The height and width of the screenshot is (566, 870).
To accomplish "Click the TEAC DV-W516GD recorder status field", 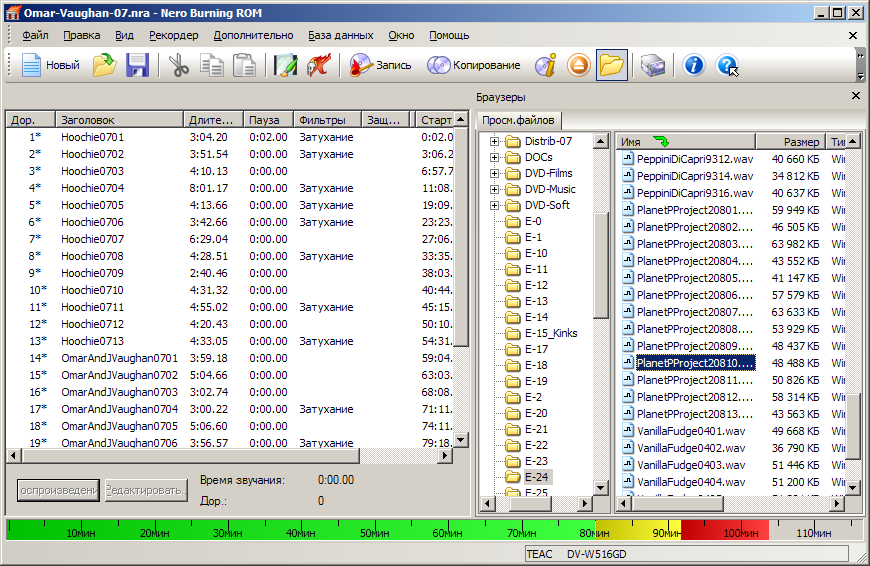I will (x=687, y=554).
